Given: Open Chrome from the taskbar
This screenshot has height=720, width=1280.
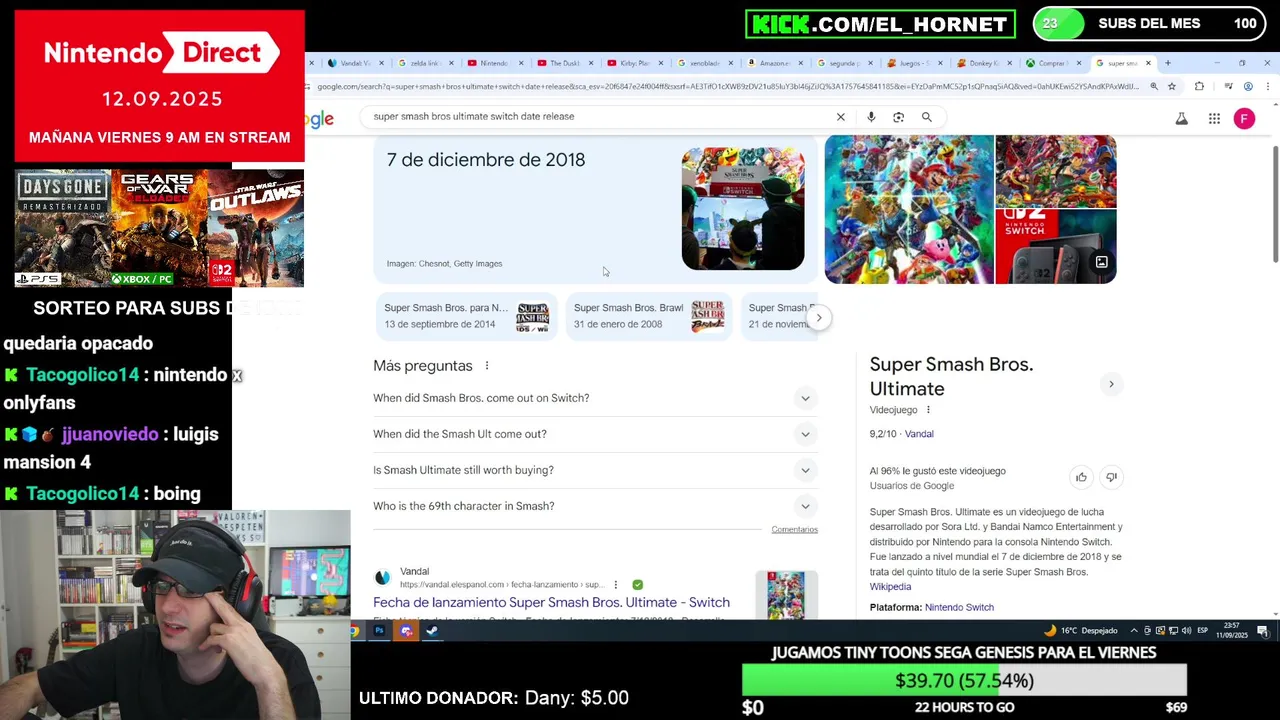Looking at the screenshot, I should click(x=354, y=631).
